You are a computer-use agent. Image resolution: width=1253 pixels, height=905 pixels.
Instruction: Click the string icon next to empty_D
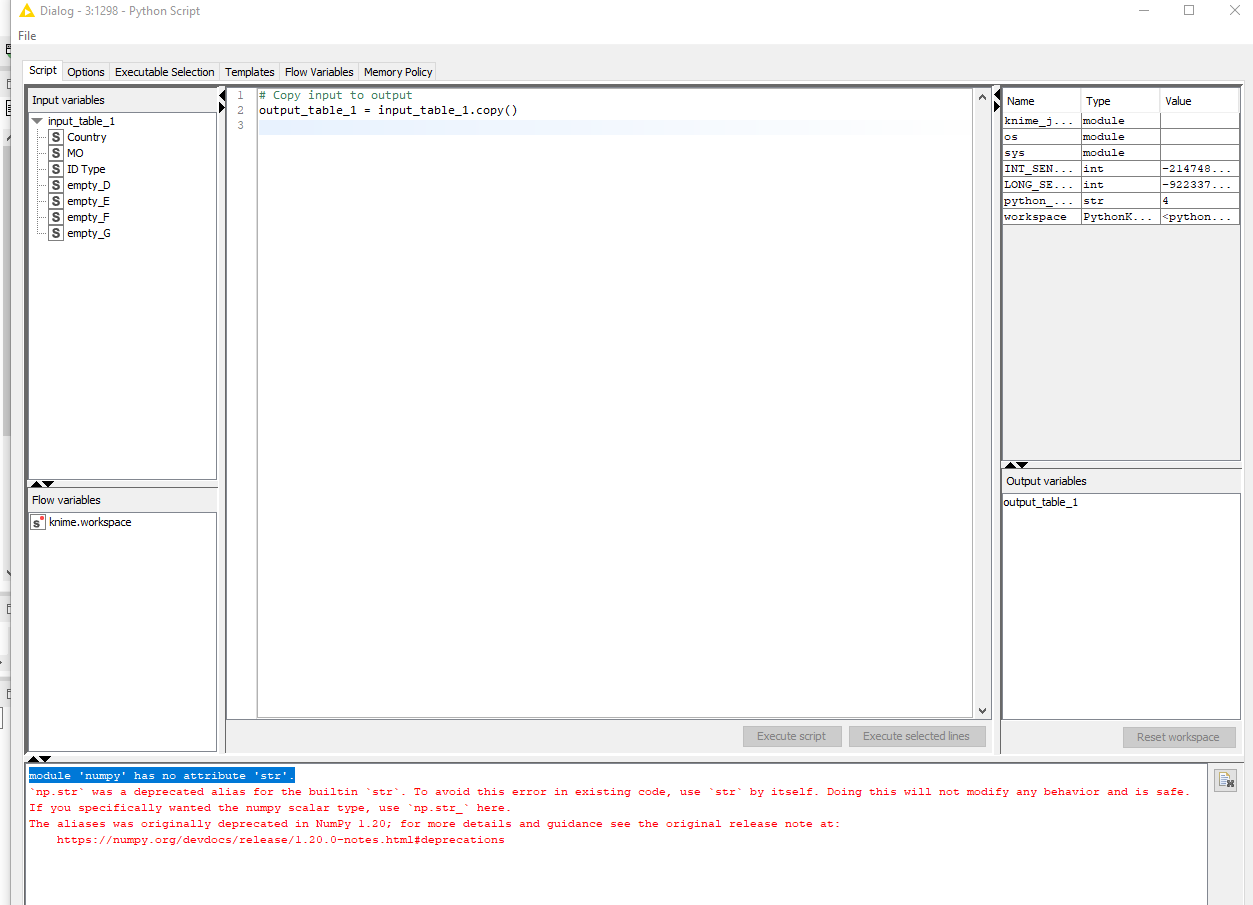[56, 185]
